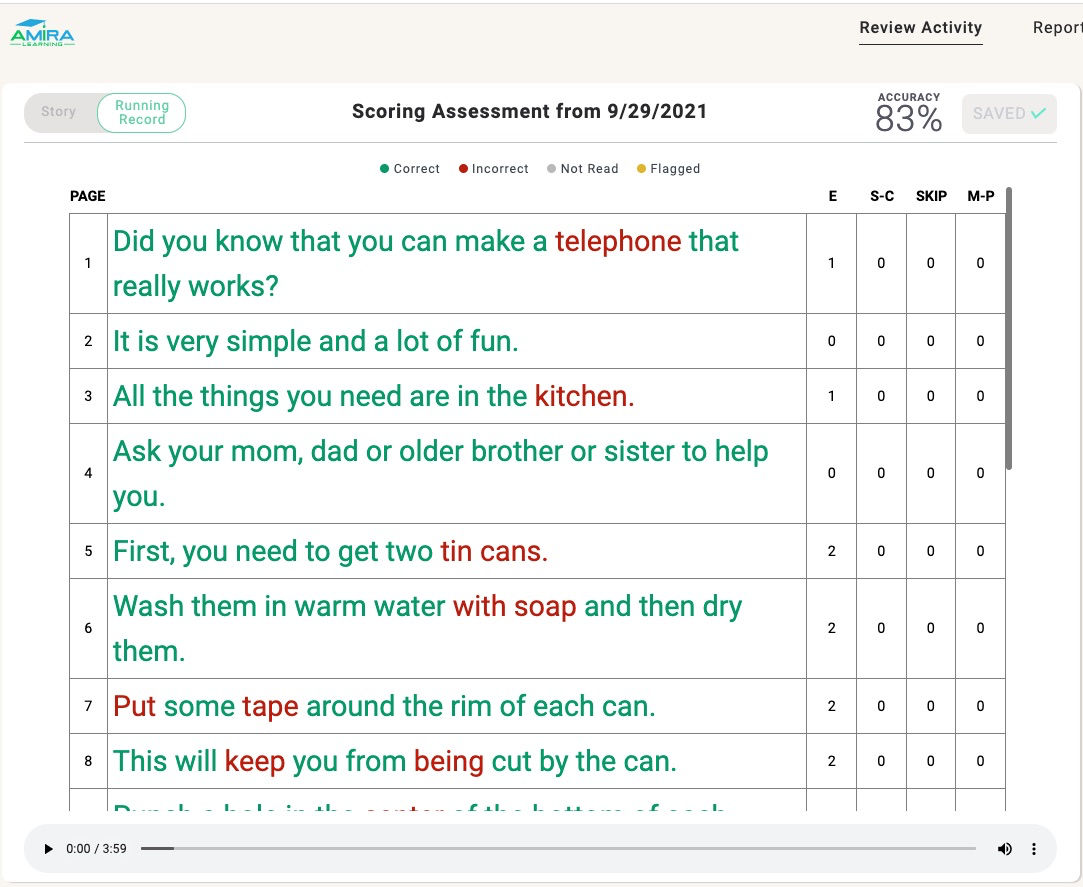1083x887 pixels.
Task: Switch to Story view
Action: pos(58,112)
